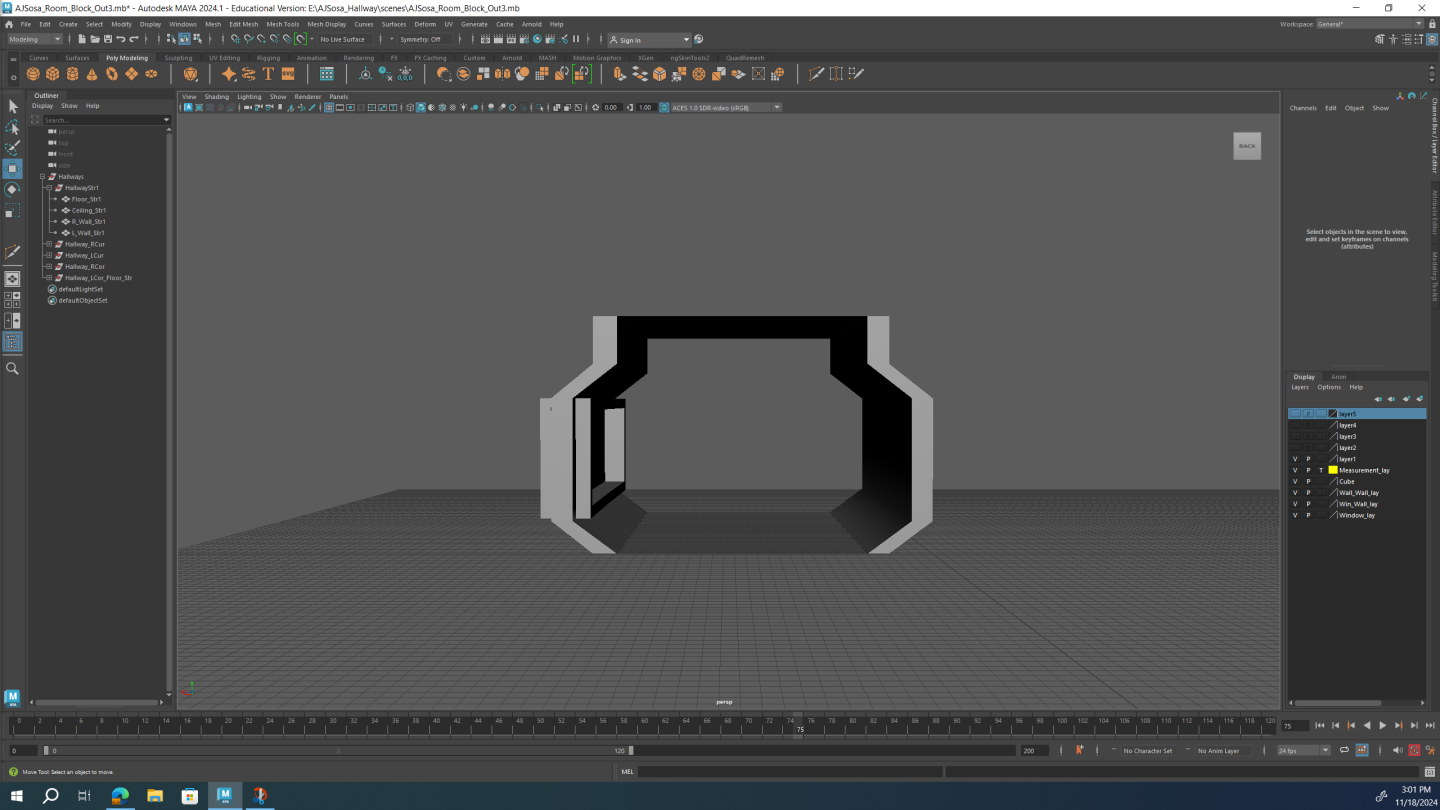Create a polygon cylinder from shelf

(x=72, y=74)
